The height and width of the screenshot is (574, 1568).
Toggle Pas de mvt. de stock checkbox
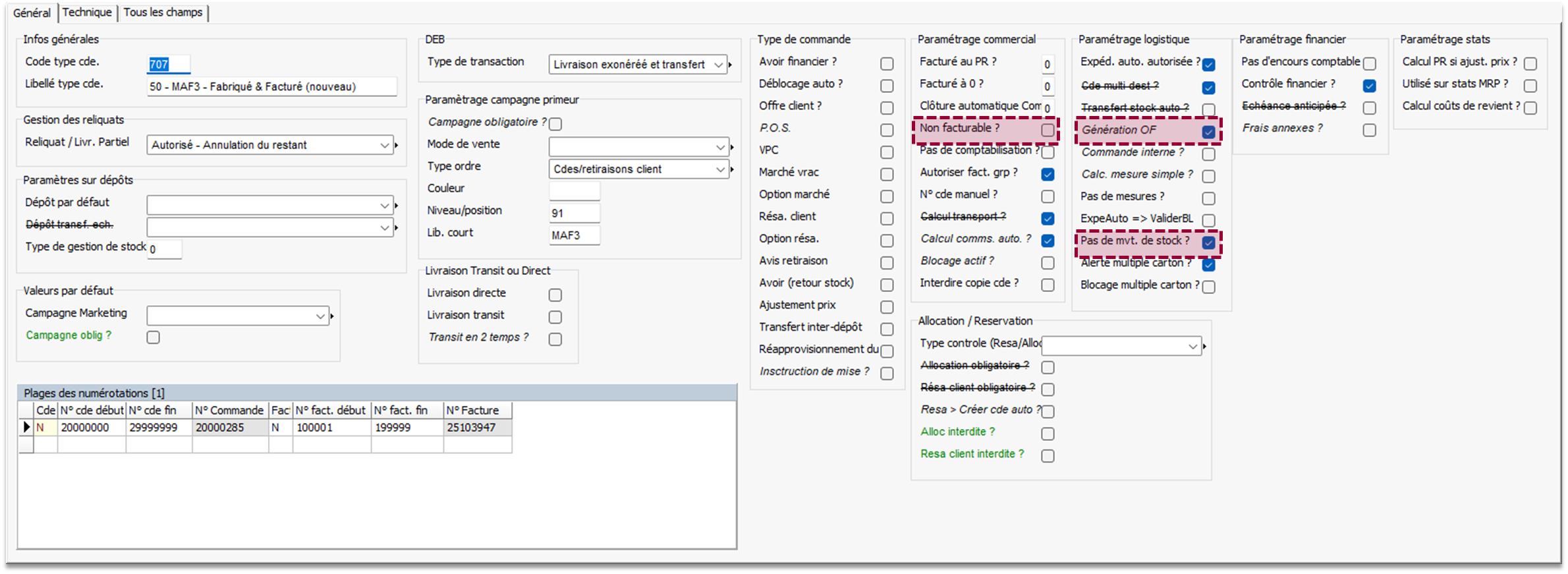point(1208,243)
